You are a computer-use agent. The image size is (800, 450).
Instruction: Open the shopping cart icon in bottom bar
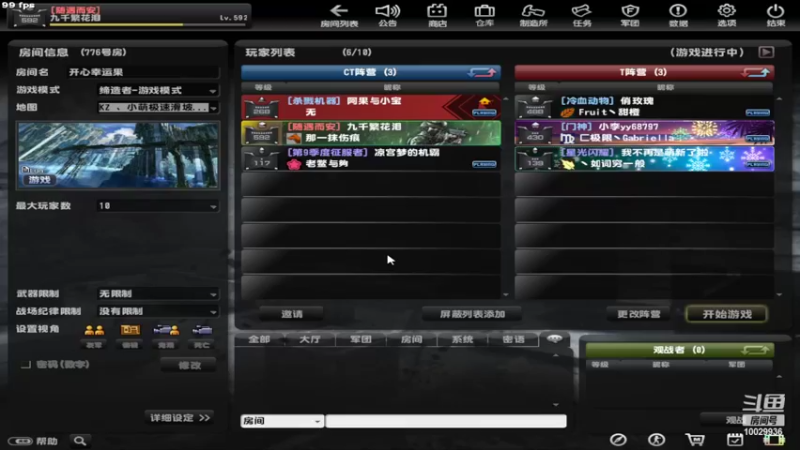(695, 439)
